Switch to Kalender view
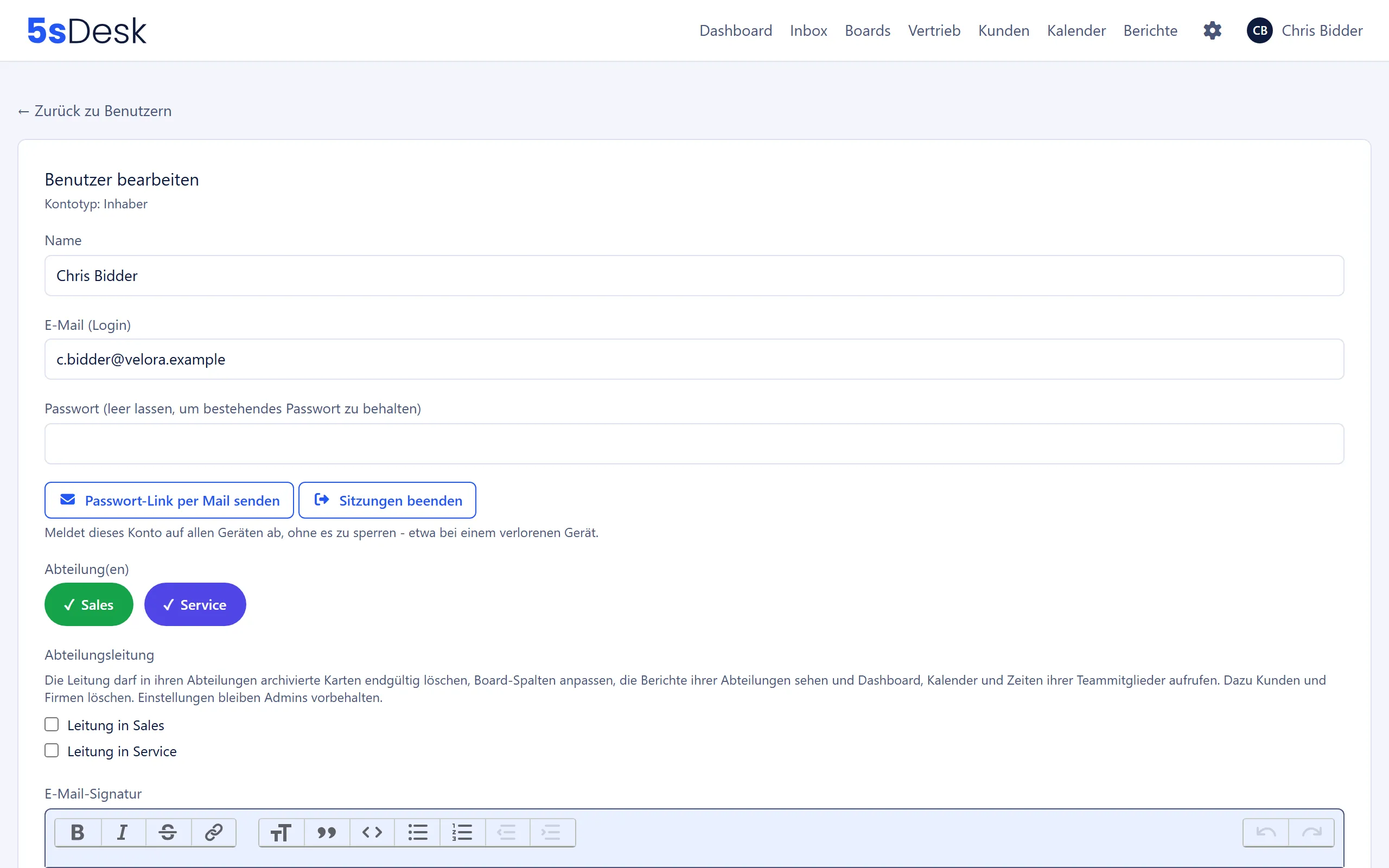The height and width of the screenshot is (868, 1389). click(x=1076, y=30)
